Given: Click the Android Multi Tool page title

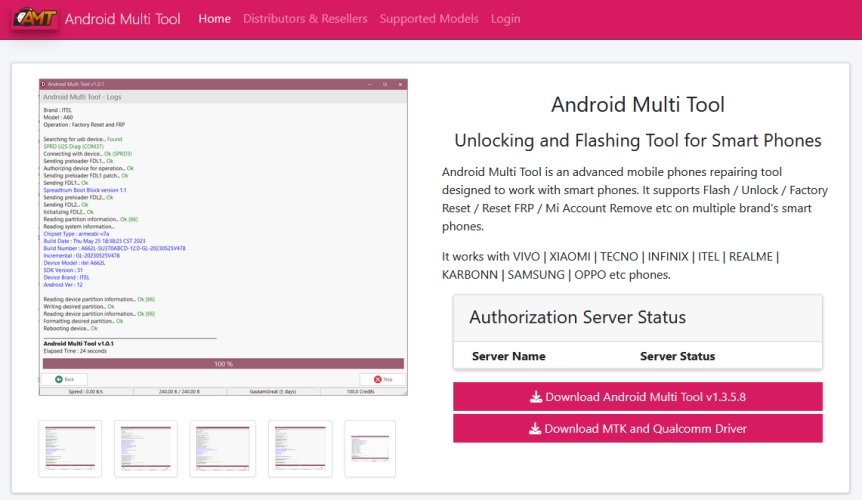Looking at the screenshot, I should [638, 104].
